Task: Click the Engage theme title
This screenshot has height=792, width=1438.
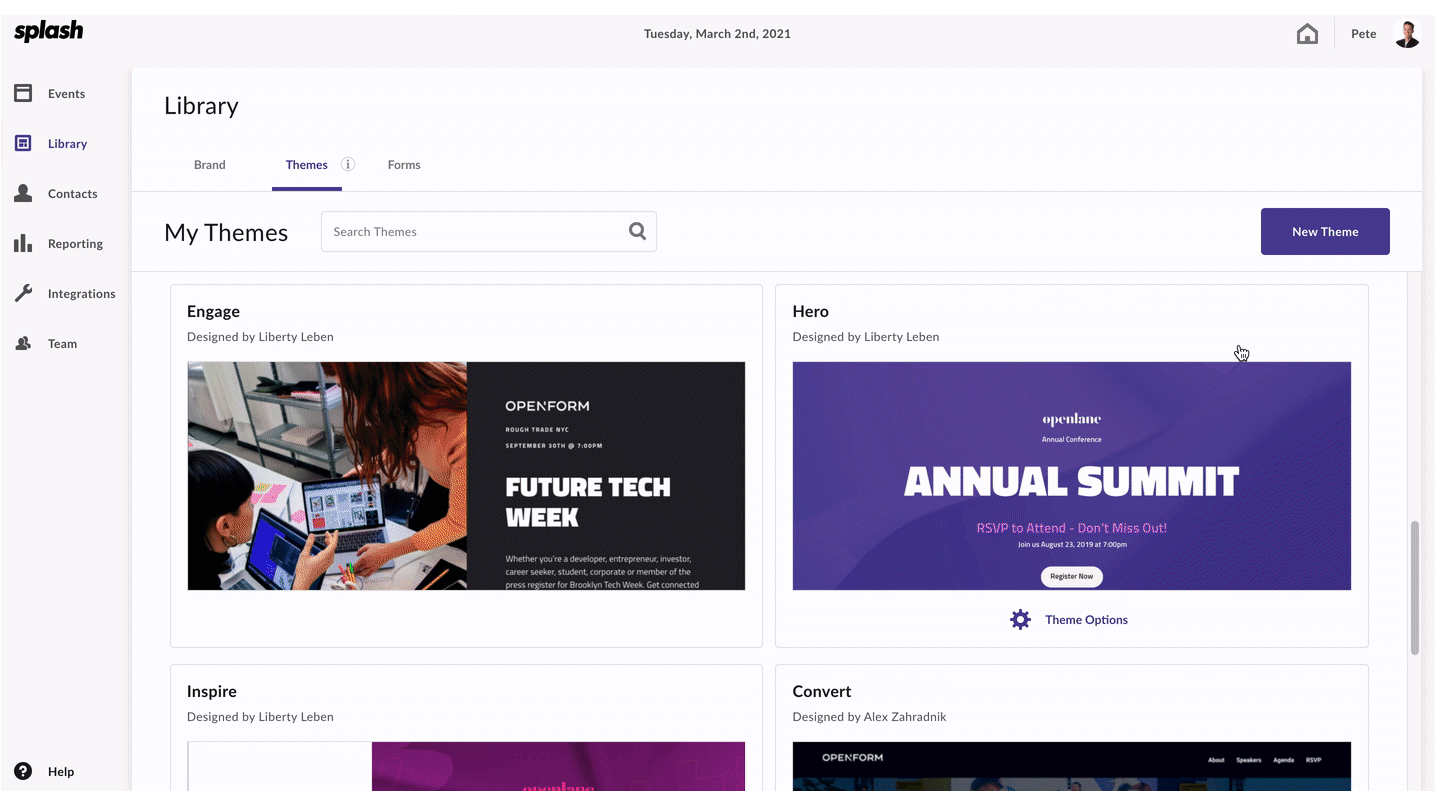Action: pyautogui.click(x=213, y=312)
